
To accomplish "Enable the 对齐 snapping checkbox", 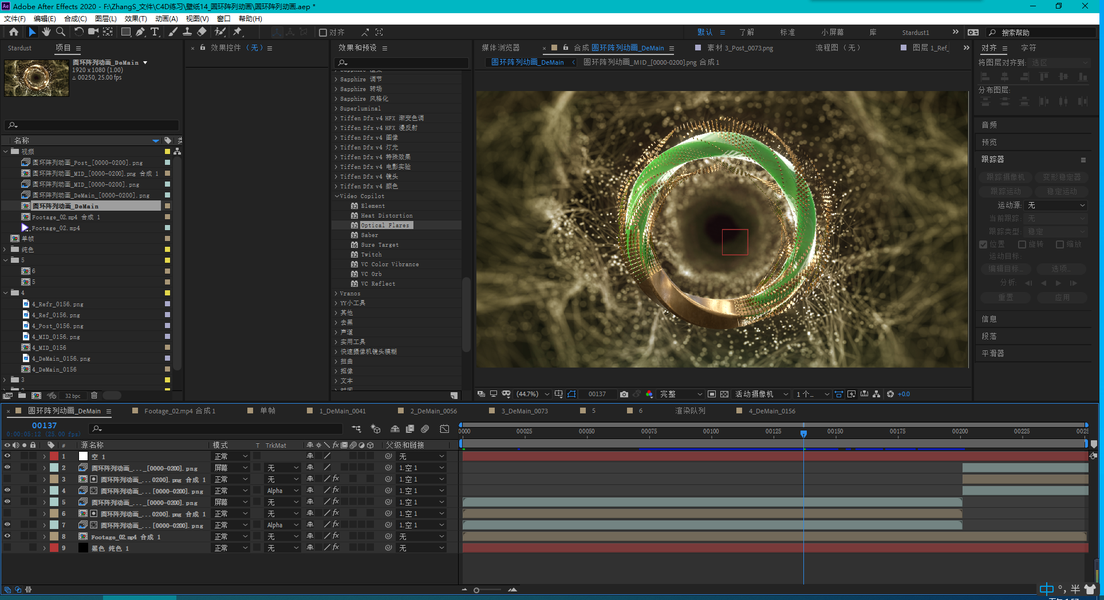I will 323,32.
